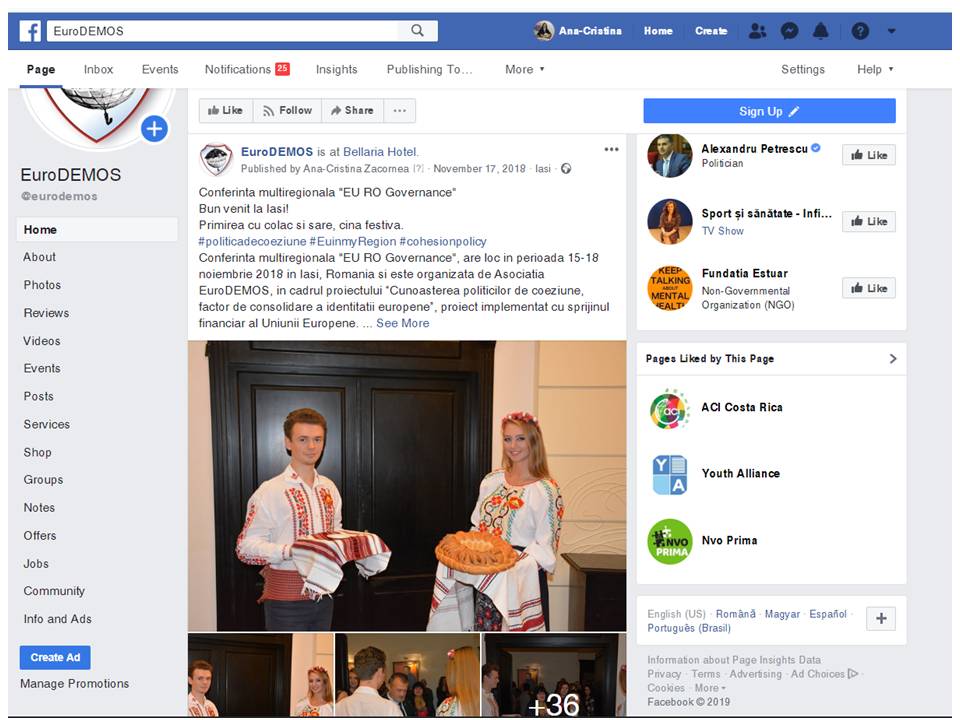
Task: Open Photos in the sidebar
Action: tap(42, 285)
